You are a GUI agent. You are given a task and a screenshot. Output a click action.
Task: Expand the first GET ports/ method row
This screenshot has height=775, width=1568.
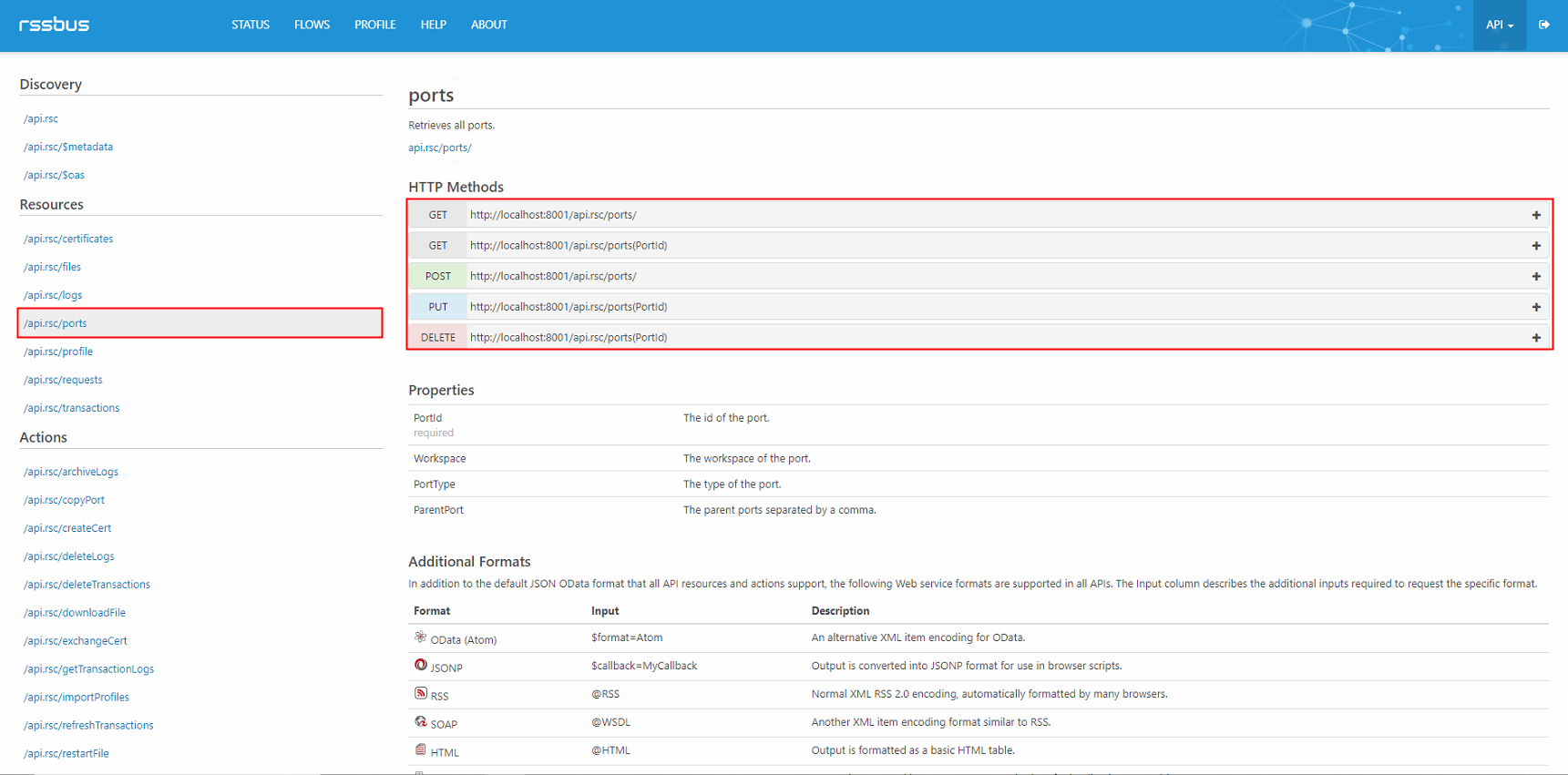coord(1535,215)
